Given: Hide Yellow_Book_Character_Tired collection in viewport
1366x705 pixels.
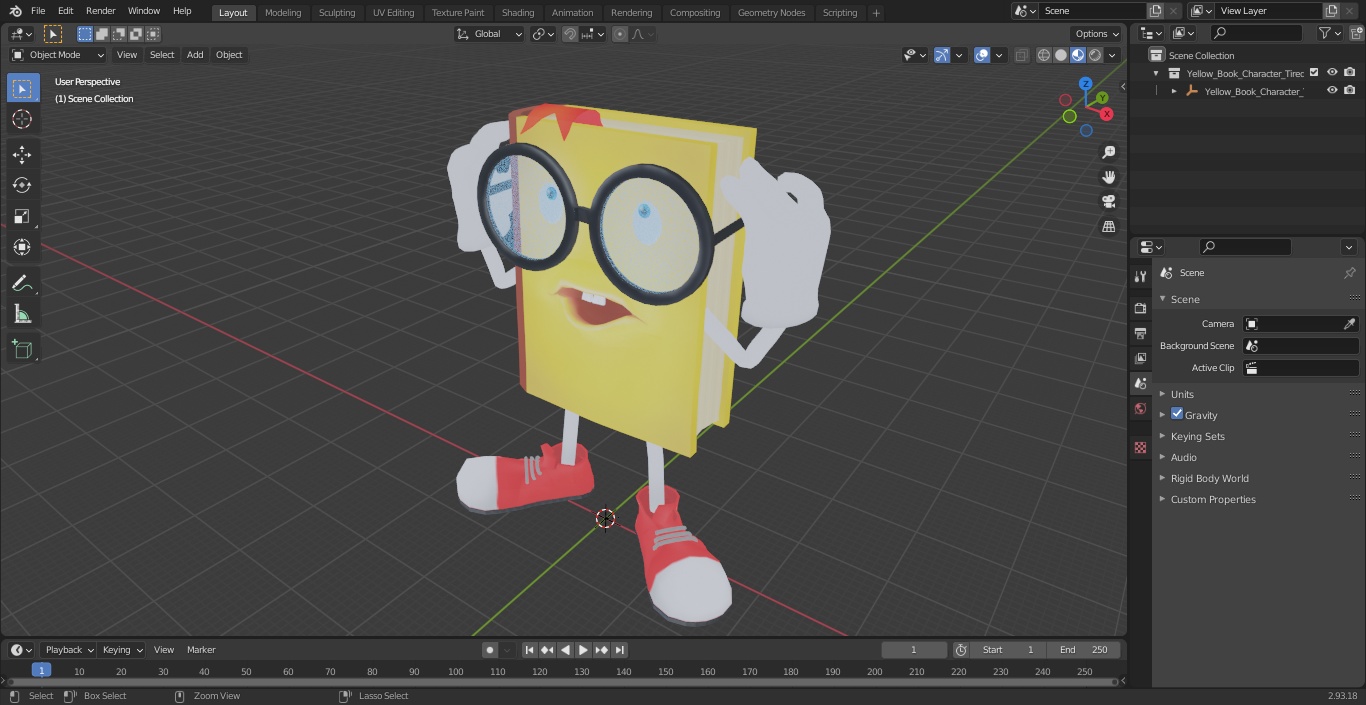Looking at the screenshot, I should 1332,72.
